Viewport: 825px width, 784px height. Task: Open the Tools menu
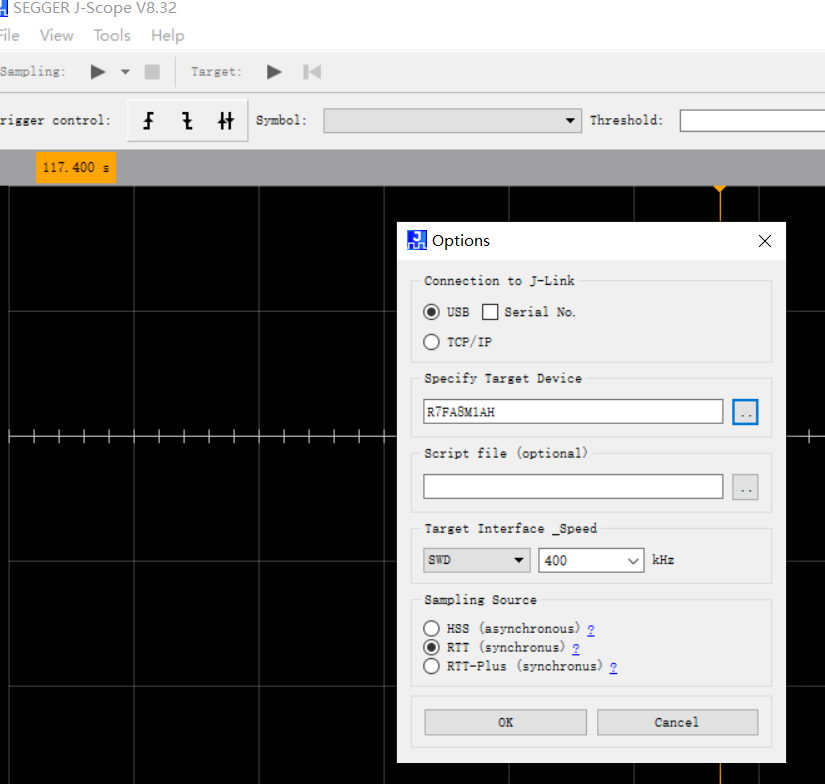pyautogui.click(x=111, y=35)
